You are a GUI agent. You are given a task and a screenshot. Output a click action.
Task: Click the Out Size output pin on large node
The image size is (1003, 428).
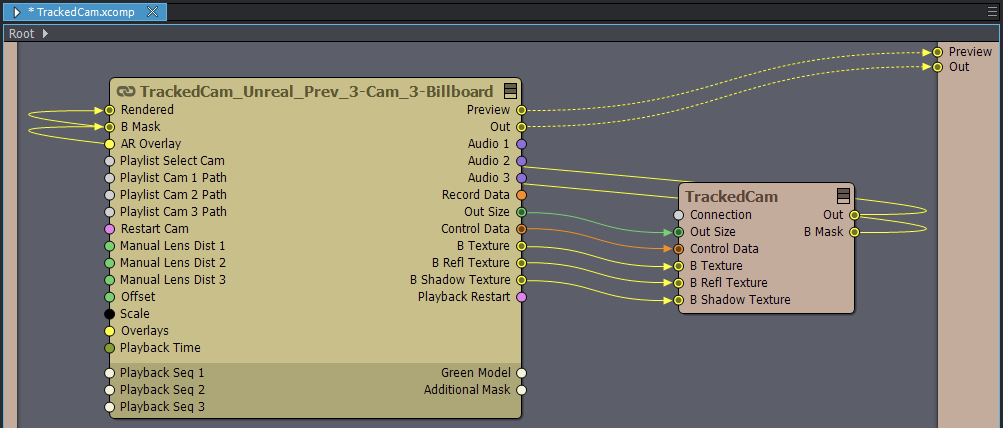click(x=521, y=212)
